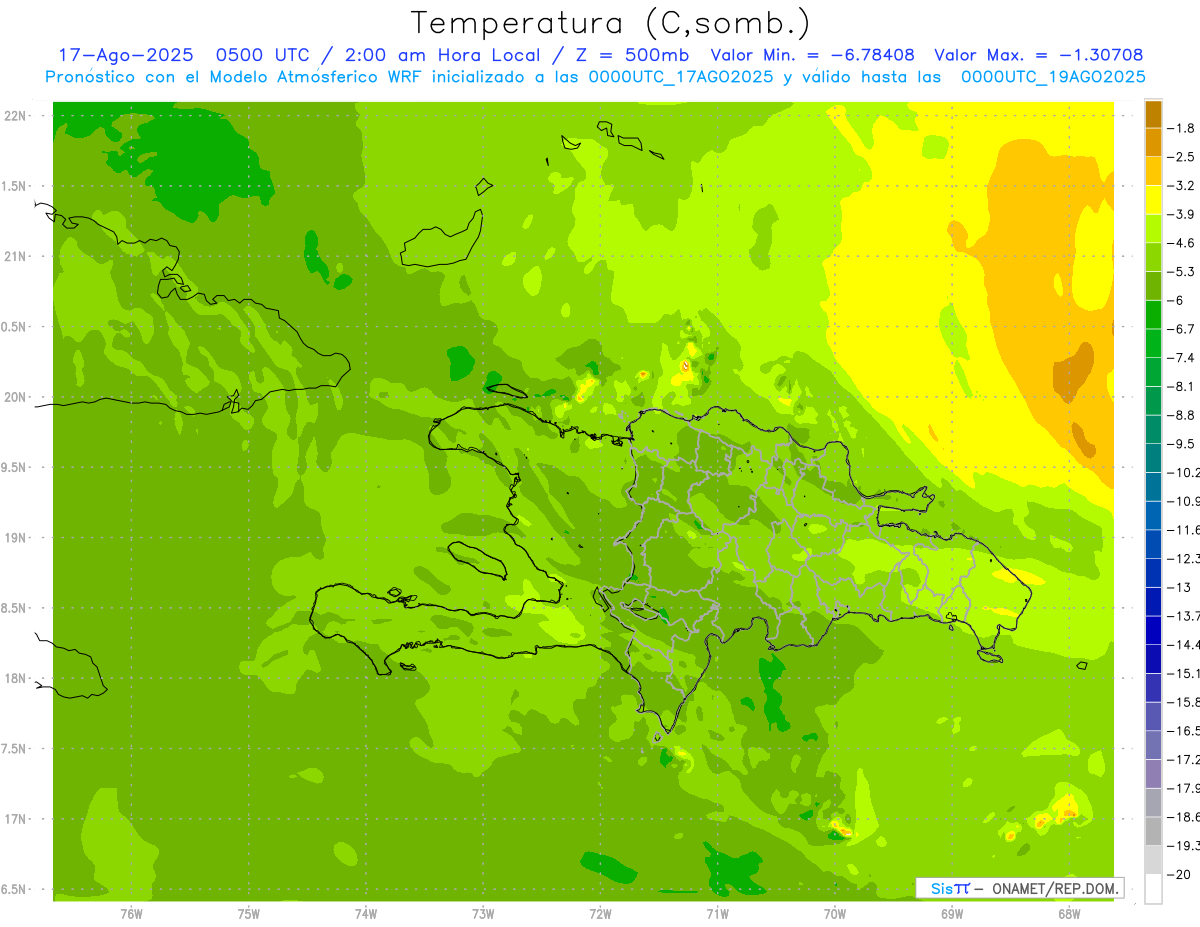Click the 19N latitude axis label
The height and width of the screenshot is (927, 1200).
[x=15, y=538]
